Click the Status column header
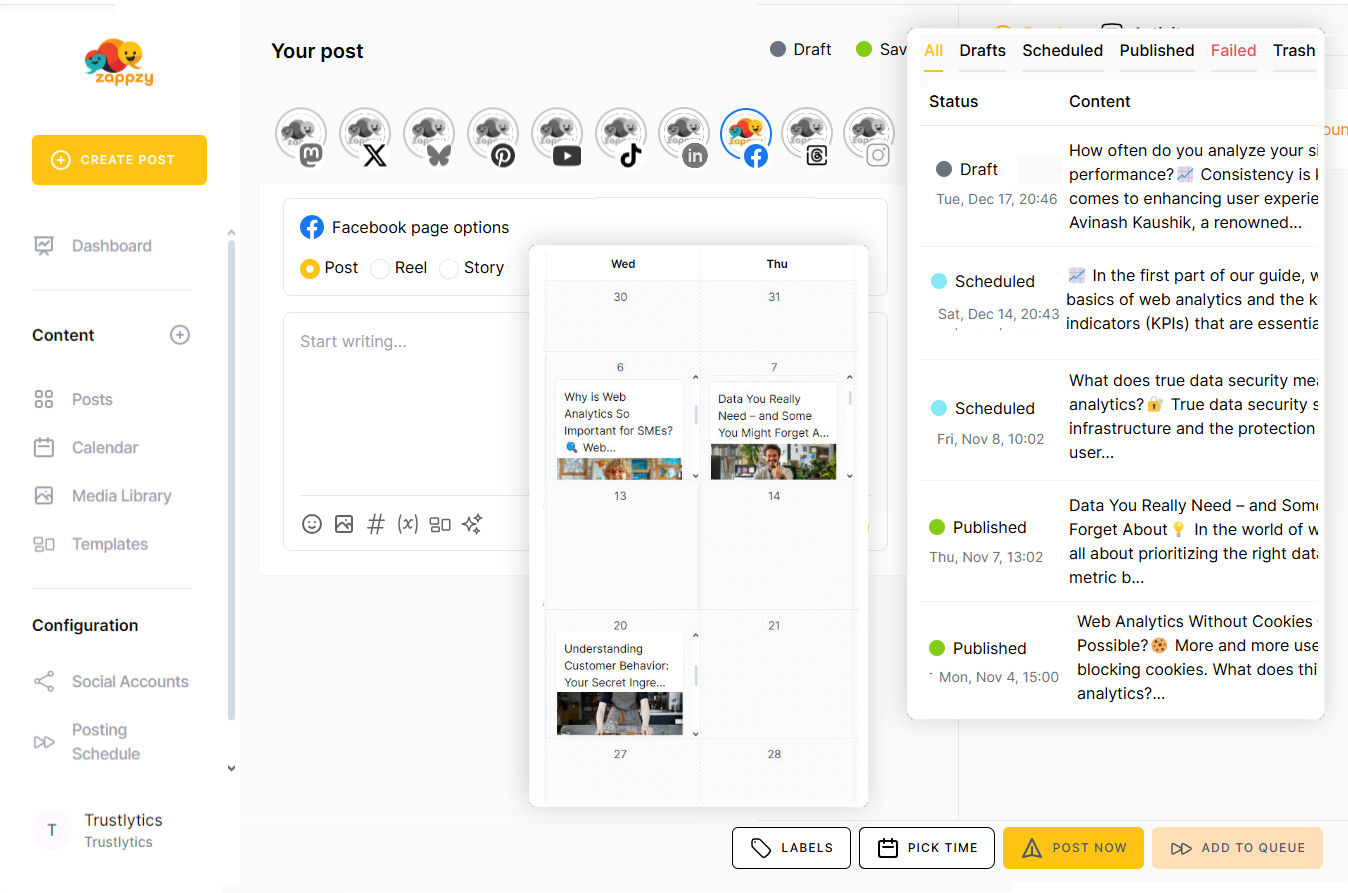1348x893 pixels. click(953, 102)
